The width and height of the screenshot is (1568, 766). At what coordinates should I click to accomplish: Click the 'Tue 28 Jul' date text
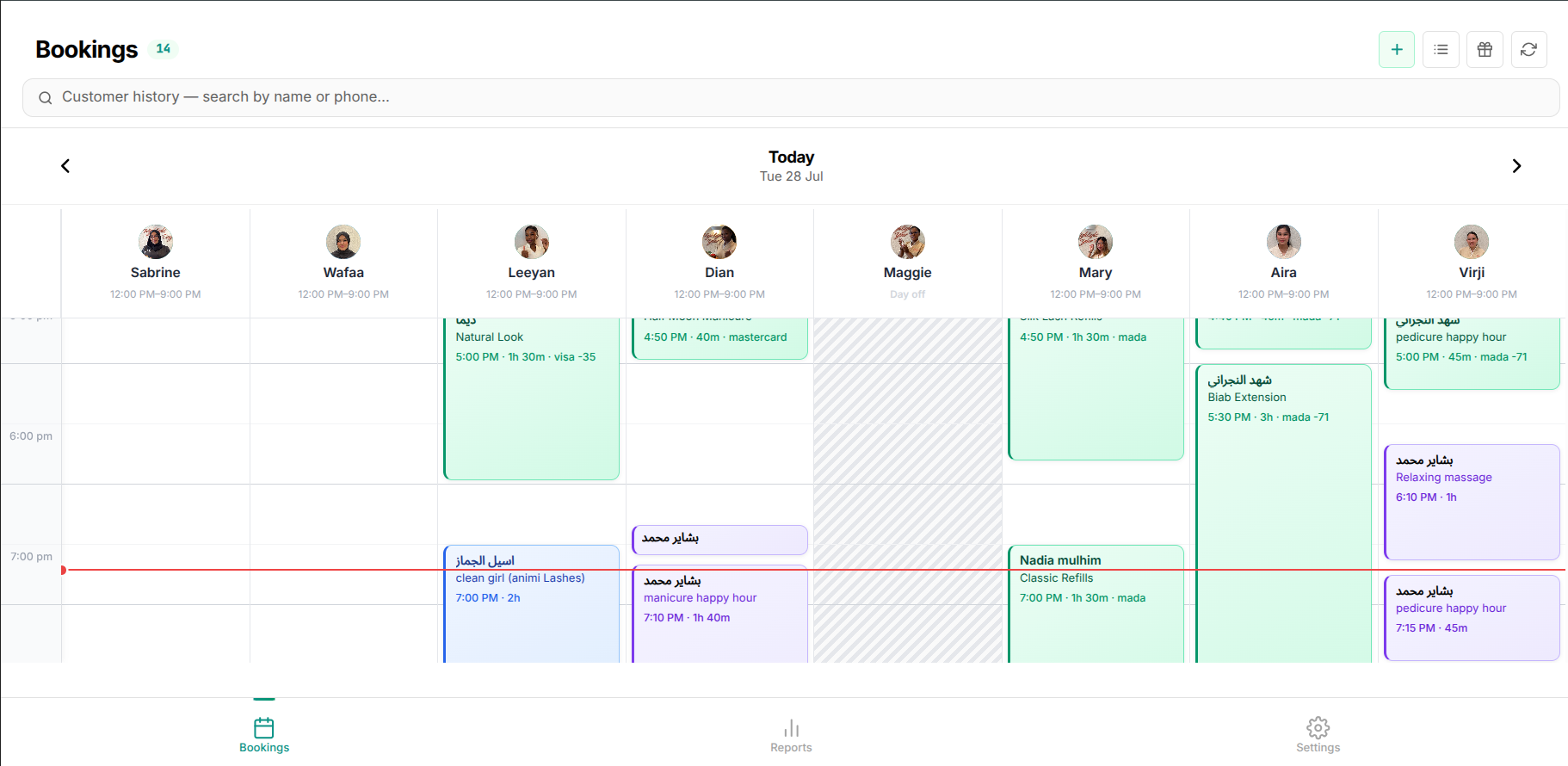tap(791, 176)
